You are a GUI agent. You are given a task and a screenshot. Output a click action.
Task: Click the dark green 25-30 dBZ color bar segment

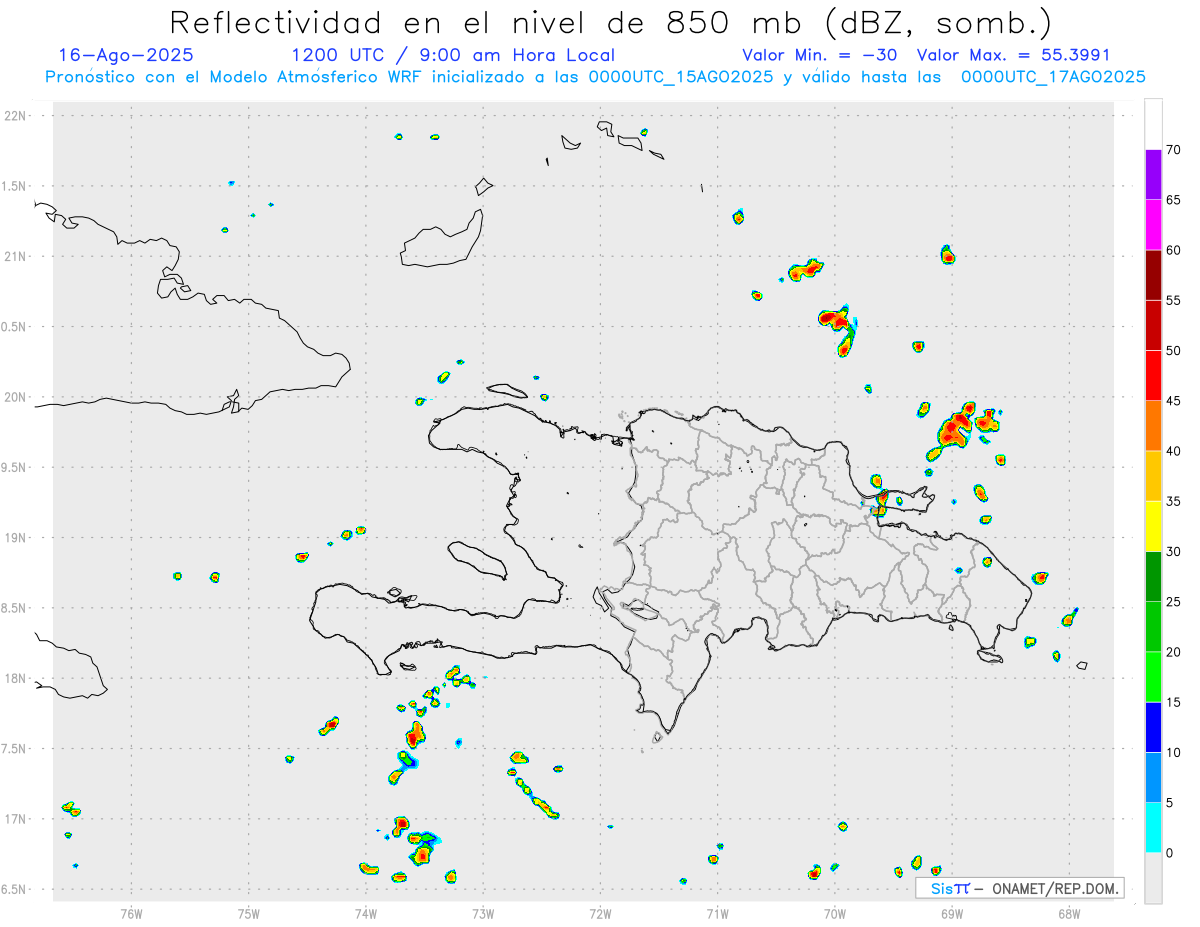pos(1153,576)
